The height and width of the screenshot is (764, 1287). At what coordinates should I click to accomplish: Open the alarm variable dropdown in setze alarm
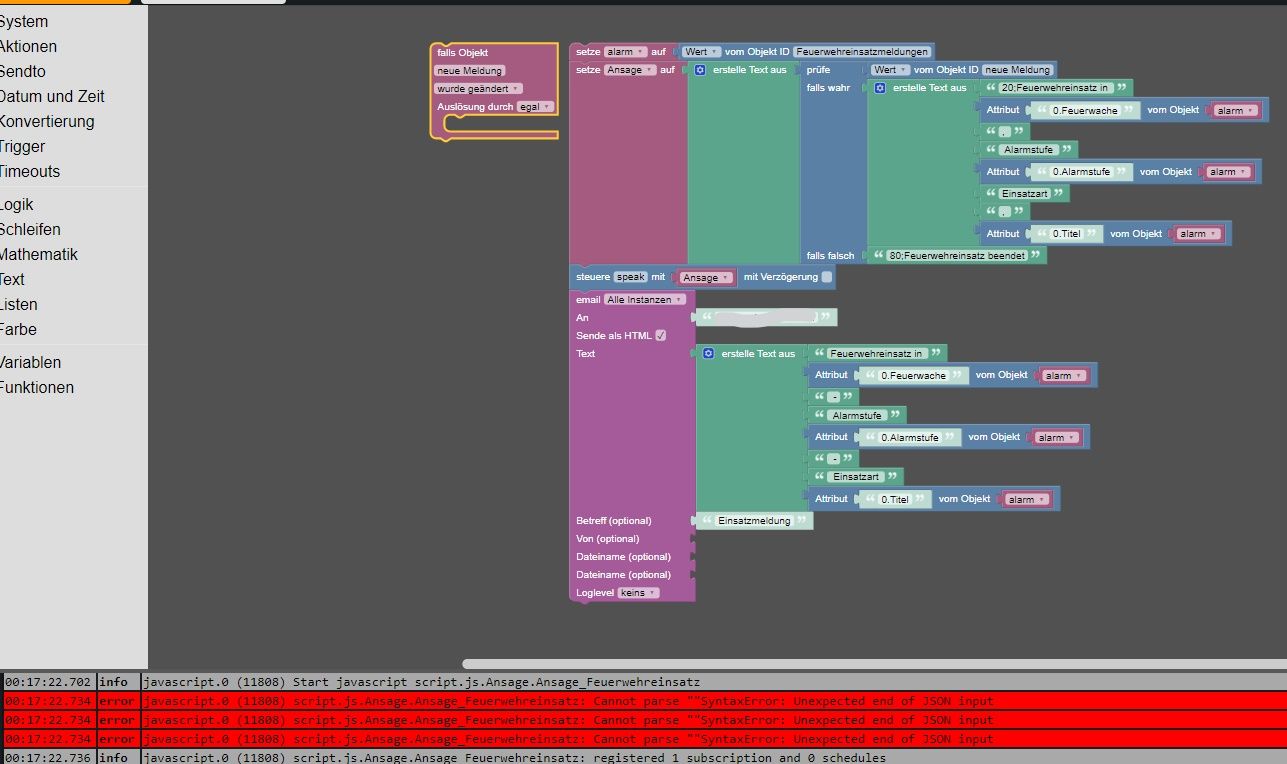(626, 52)
